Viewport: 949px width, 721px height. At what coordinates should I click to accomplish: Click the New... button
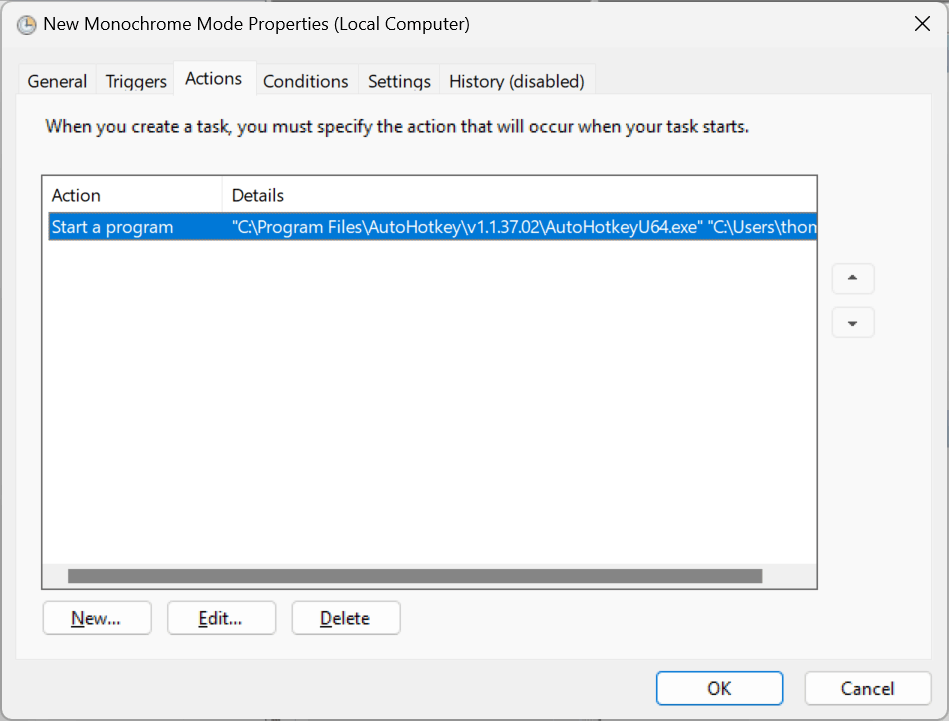(x=97, y=617)
